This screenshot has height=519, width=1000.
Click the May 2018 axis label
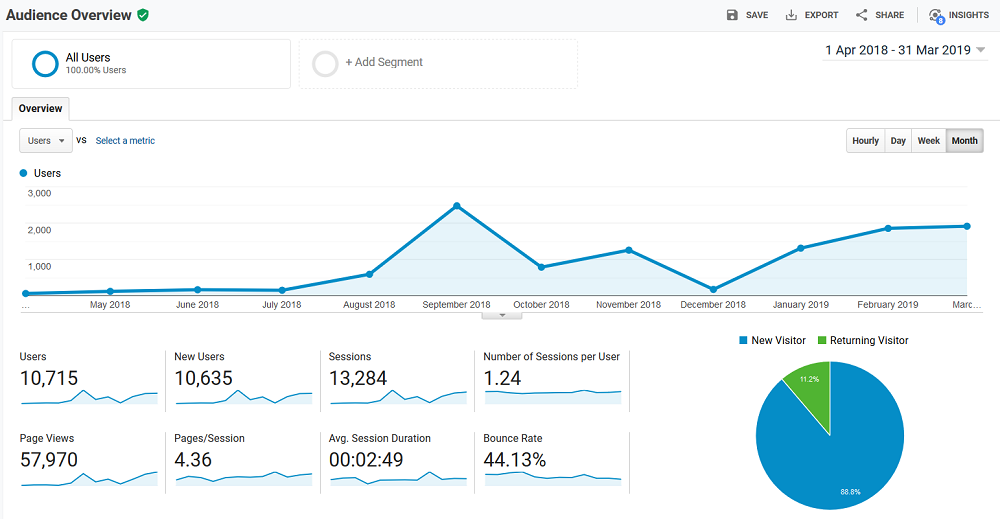[x=110, y=305]
